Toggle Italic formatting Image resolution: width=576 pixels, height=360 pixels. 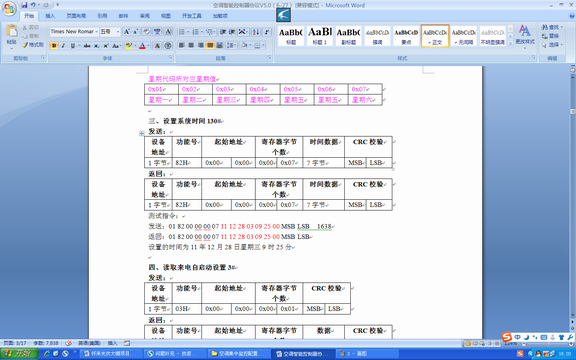click(63, 46)
